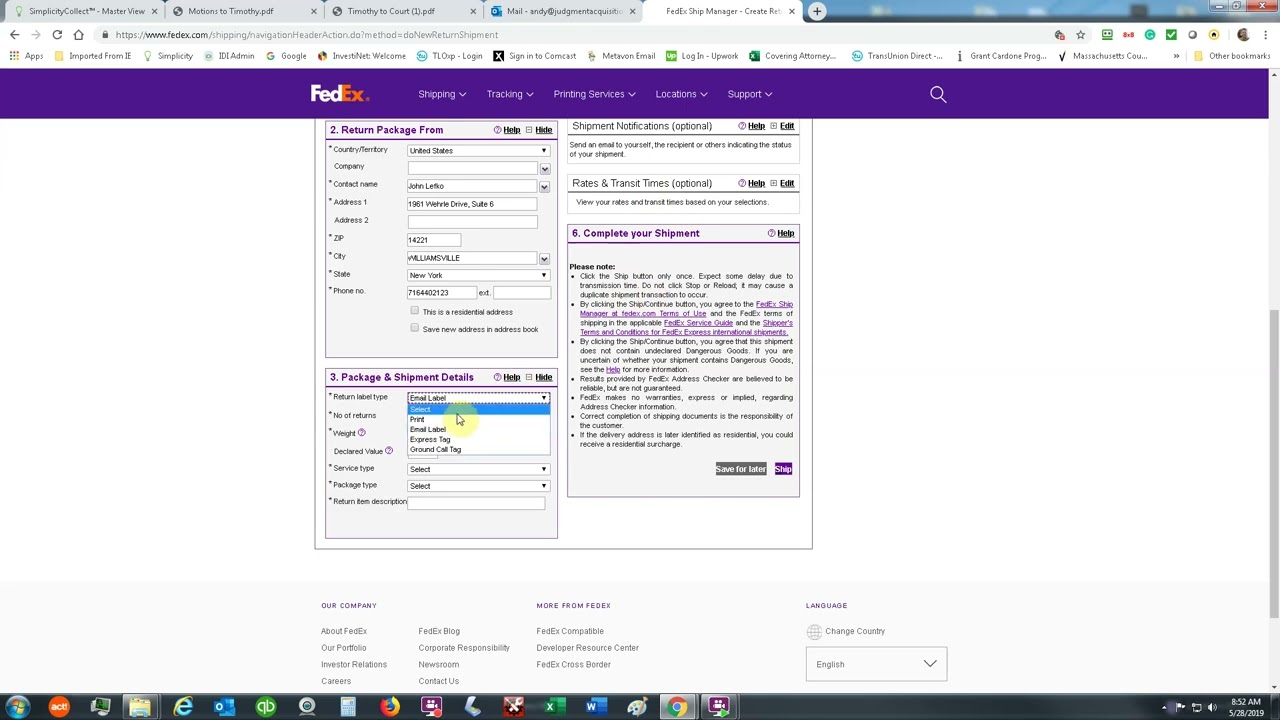Click the Change Country link
Screen dimensions: 1280x720
[855, 631]
